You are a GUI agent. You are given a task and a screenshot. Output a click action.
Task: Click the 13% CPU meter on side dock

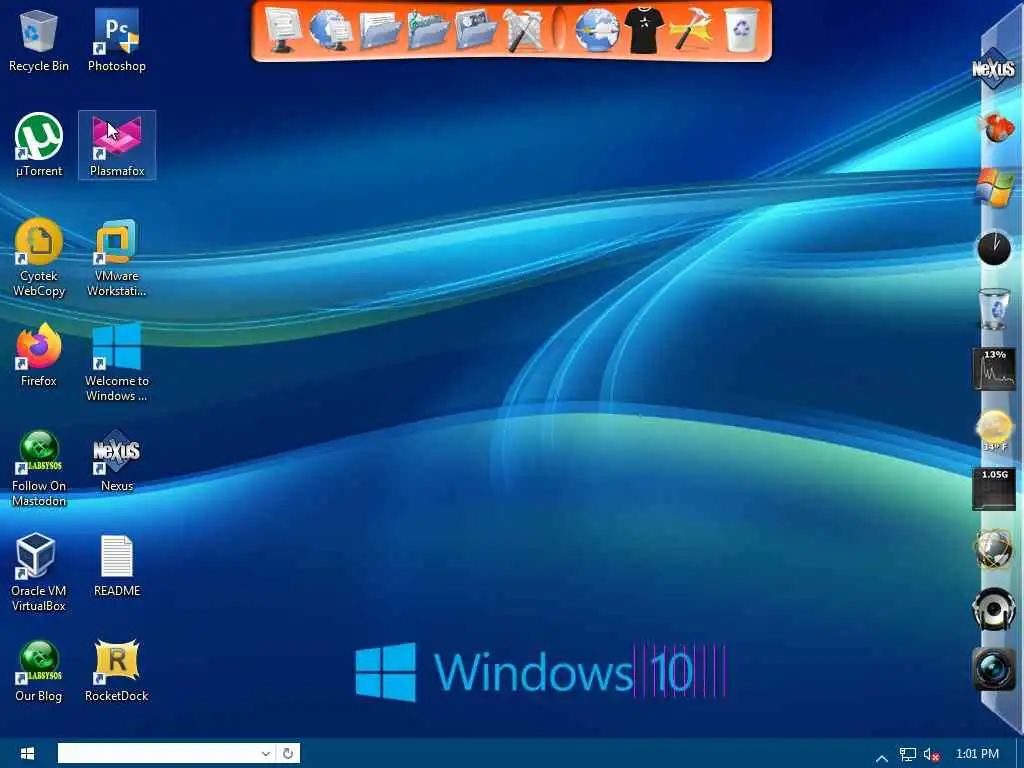(994, 368)
